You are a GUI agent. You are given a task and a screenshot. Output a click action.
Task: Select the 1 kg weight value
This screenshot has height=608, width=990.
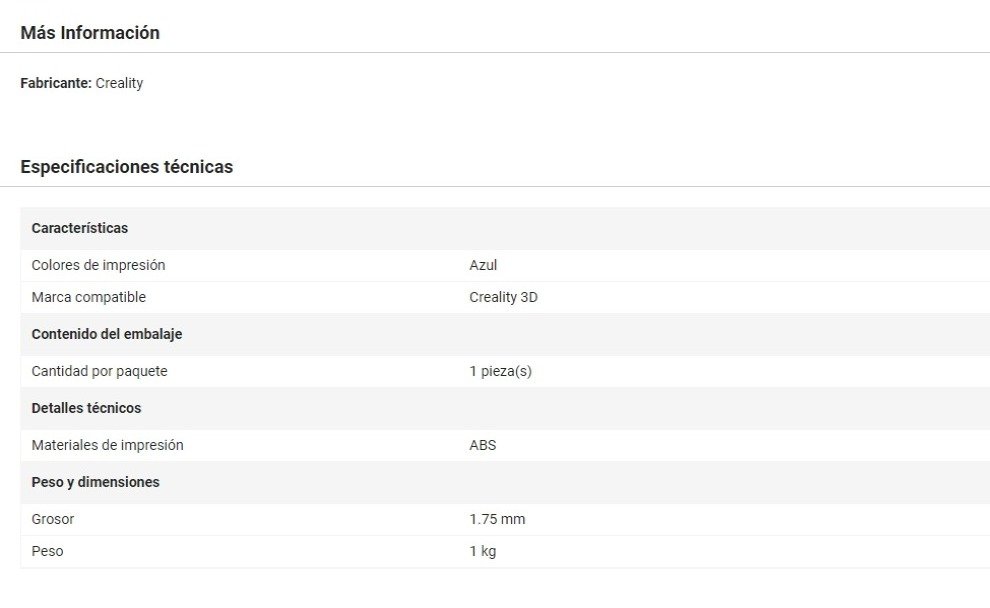[x=482, y=551]
